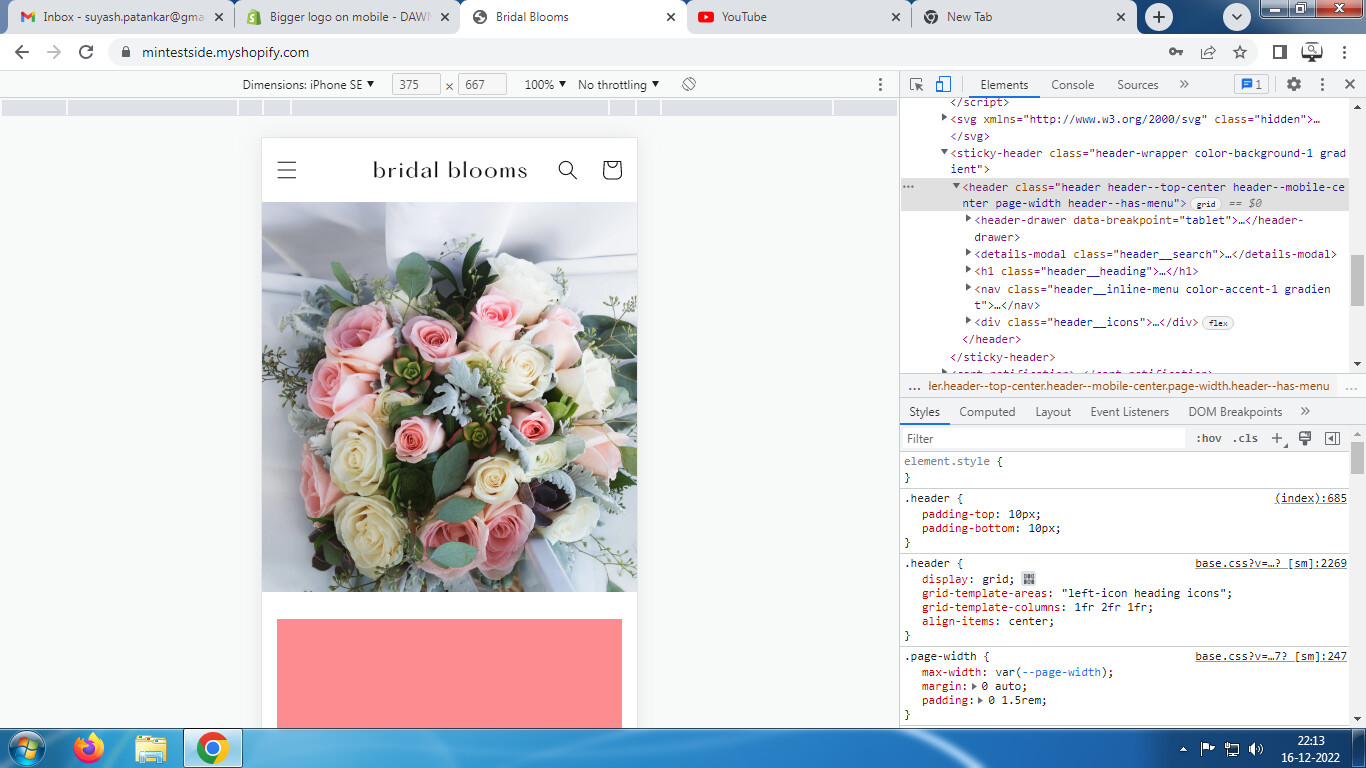Select the Styles tab
The image size is (1366, 768).
click(924, 412)
